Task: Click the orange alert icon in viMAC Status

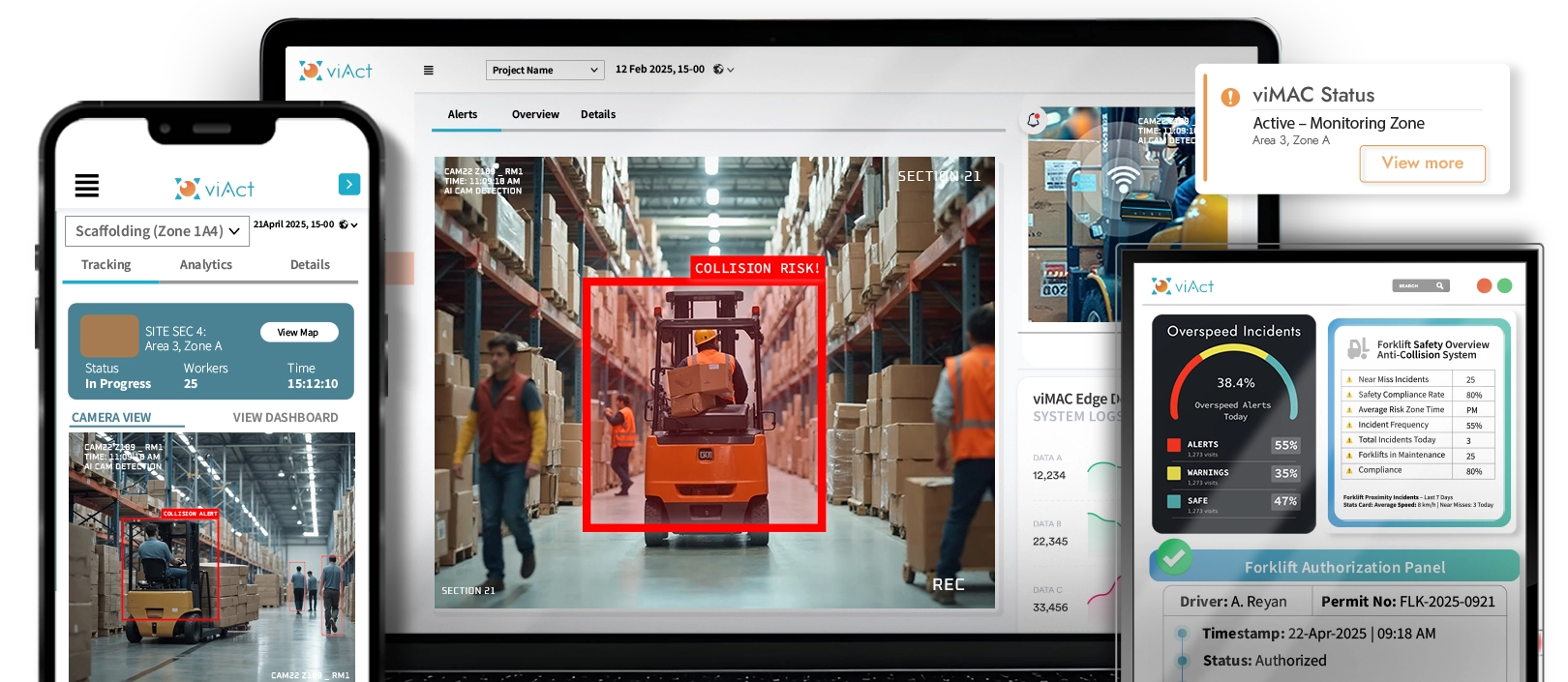Action: pos(1230,97)
